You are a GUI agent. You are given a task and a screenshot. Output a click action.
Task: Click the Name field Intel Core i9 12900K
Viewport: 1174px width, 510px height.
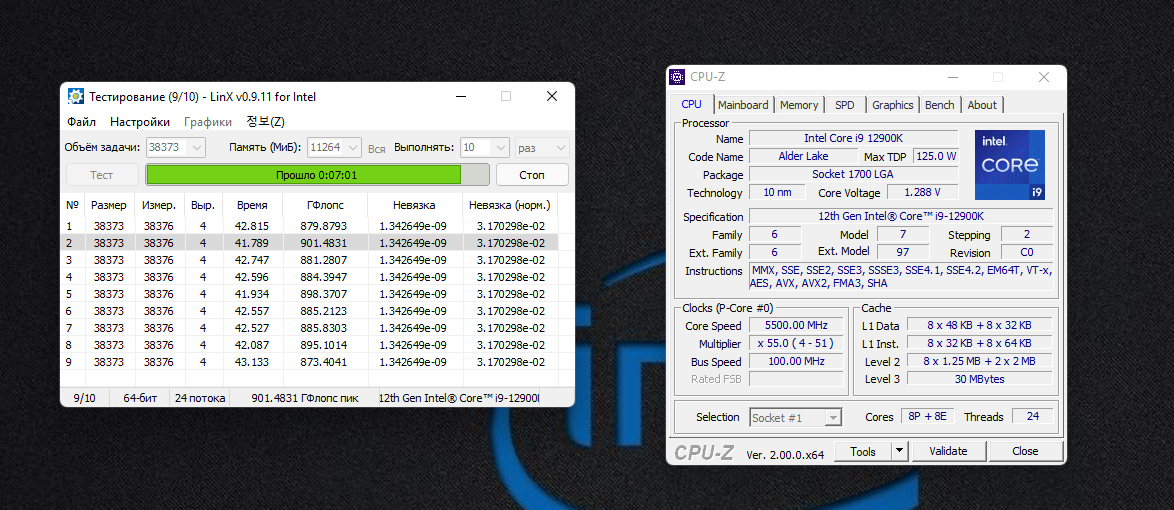[854, 139]
